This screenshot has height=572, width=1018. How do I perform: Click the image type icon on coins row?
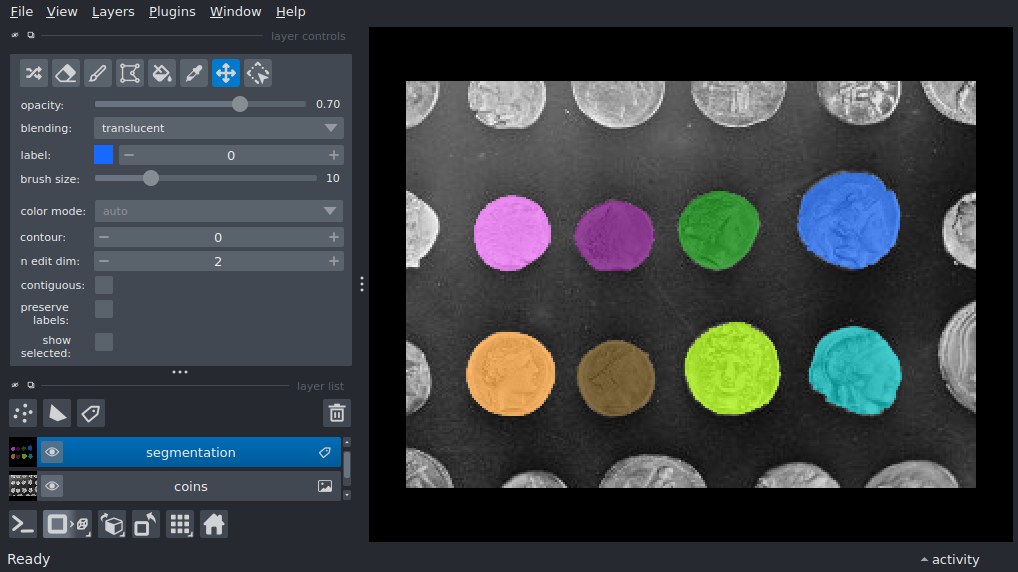point(325,486)
